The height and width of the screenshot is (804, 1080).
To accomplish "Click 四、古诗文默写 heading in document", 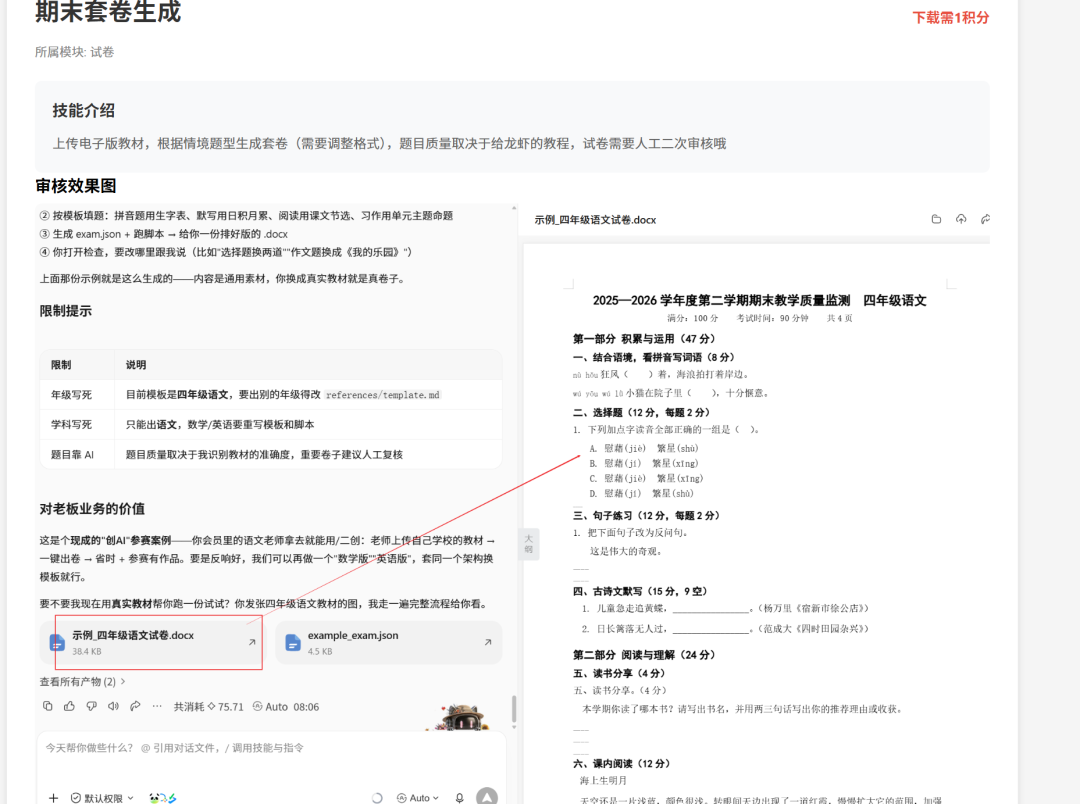I will (x=640, y=591).
